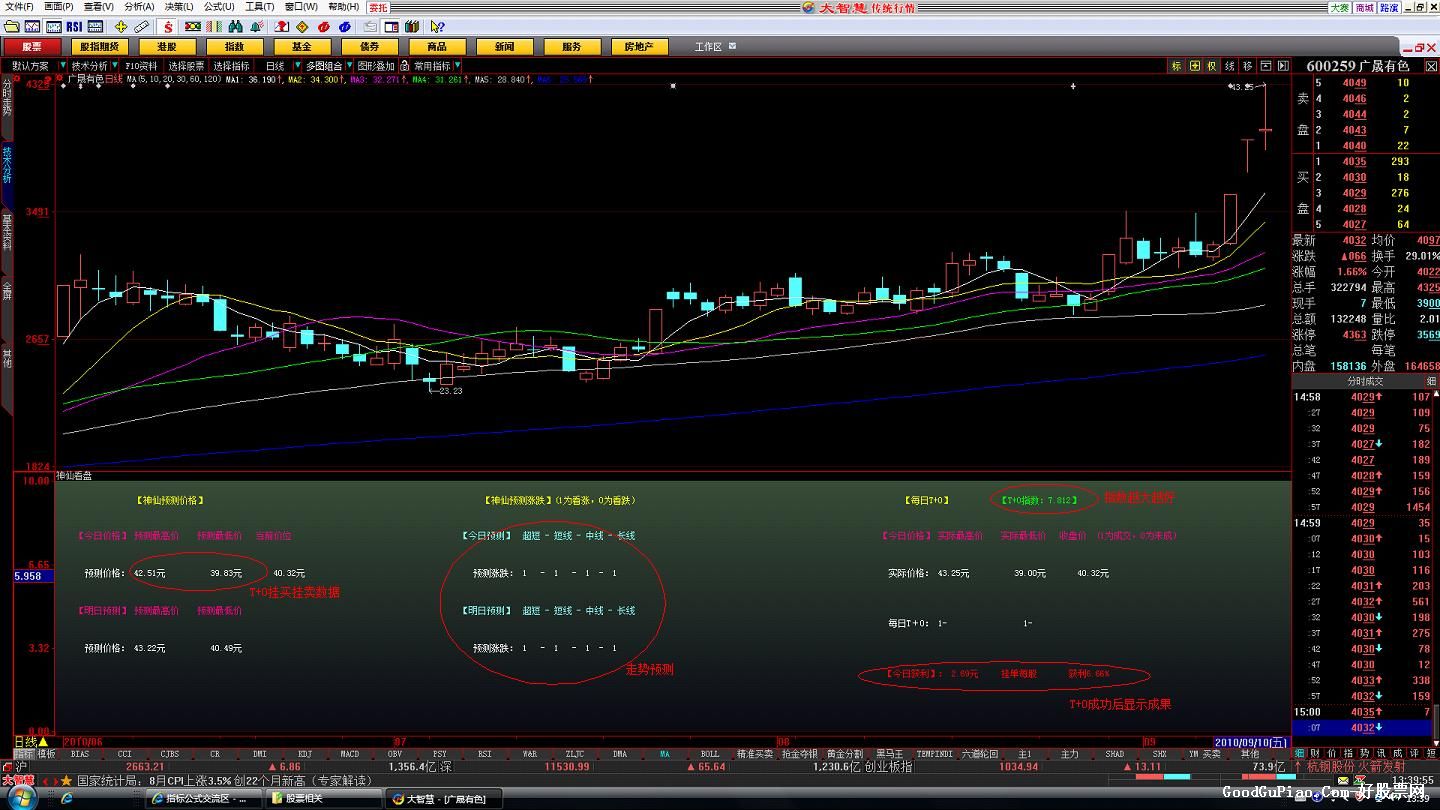Close the 600259 quote side panel
This screenshot has width=1440, height=810.
[1431, 66]
